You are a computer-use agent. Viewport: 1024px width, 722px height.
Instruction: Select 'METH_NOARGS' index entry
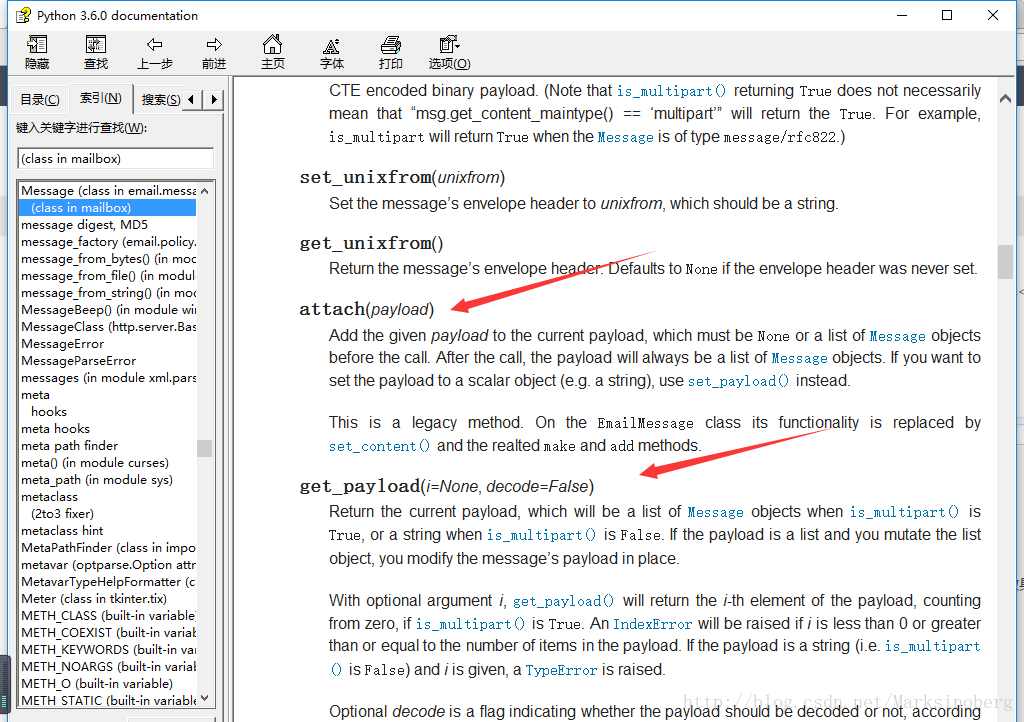pyautogui.click(x=108, y=666)
